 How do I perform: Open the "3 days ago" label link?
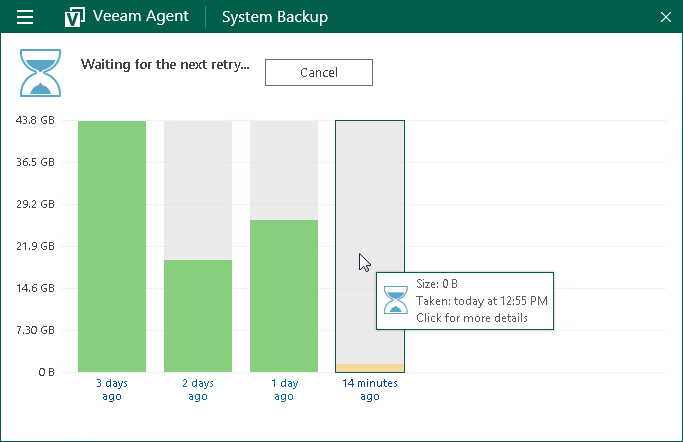112,390
